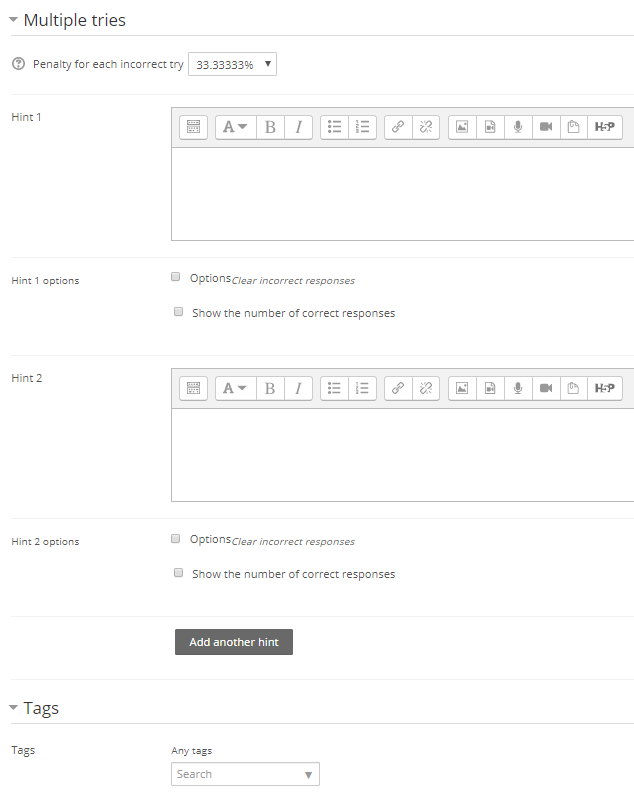Enable Clear incorrect responses for Hint 1
Screen dimensions: 634x797
click(176, 277)
